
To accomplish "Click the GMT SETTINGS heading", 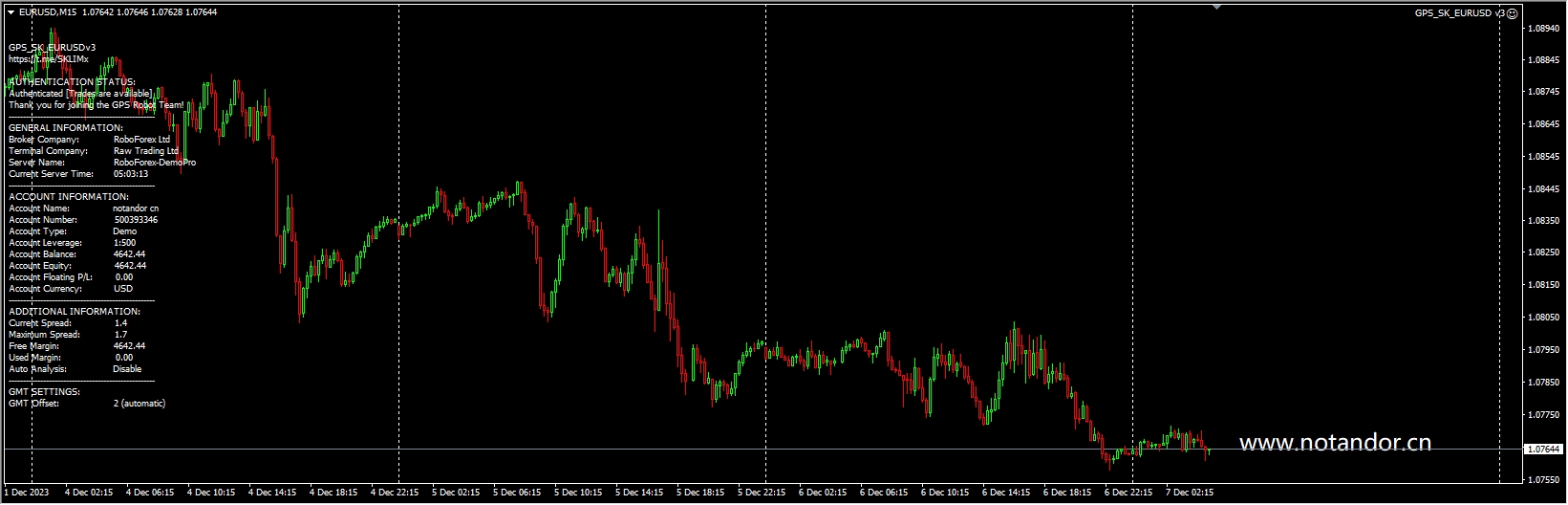I will tap(45, 392).
